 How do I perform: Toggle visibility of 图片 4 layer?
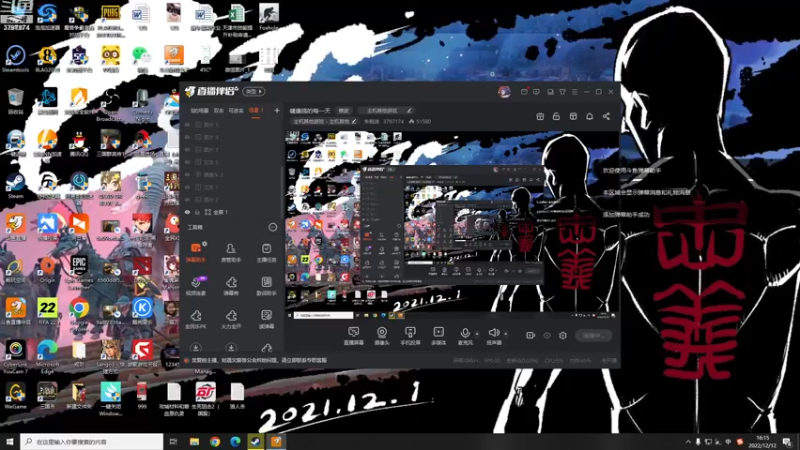(188, 137)
